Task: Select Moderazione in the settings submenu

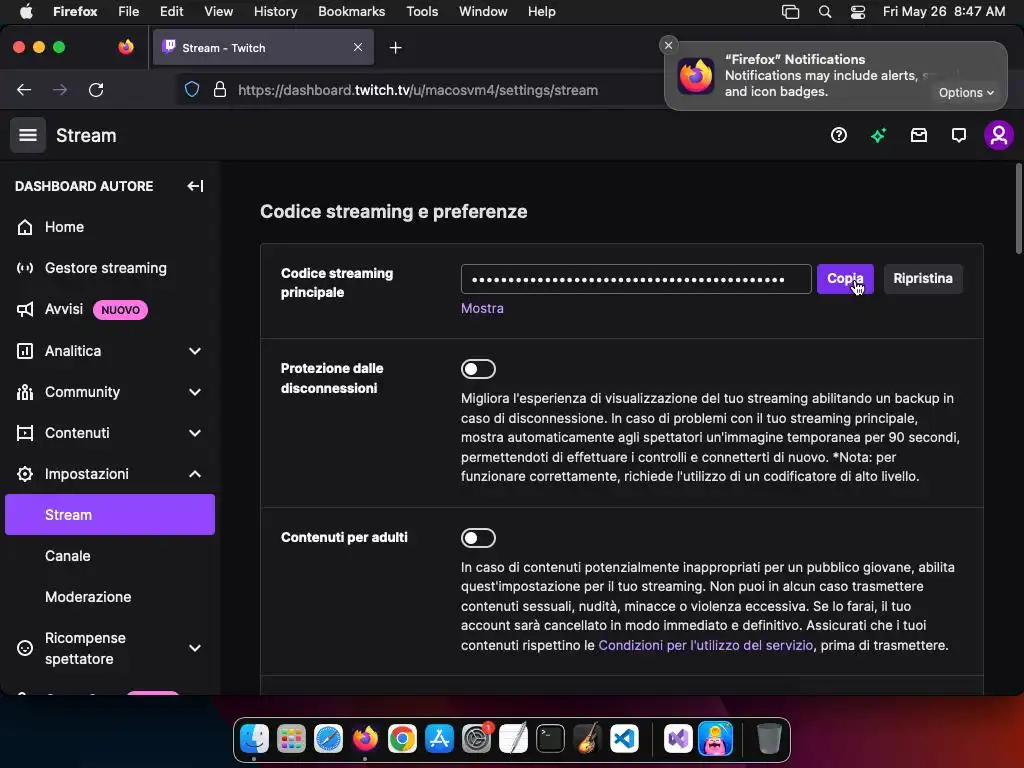Action: point(110,597)
